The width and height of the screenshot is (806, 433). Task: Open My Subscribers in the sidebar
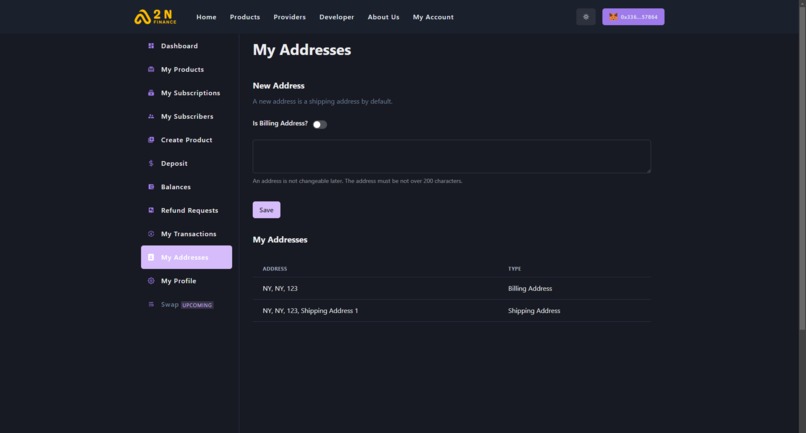(x=187, y=116)
